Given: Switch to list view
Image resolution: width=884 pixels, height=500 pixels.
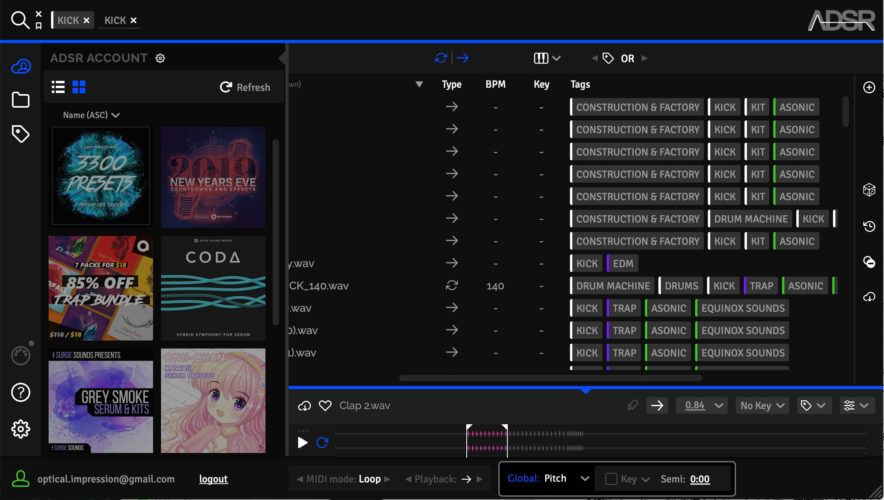Looking at the screenshot, I should (x=58, y=87).
